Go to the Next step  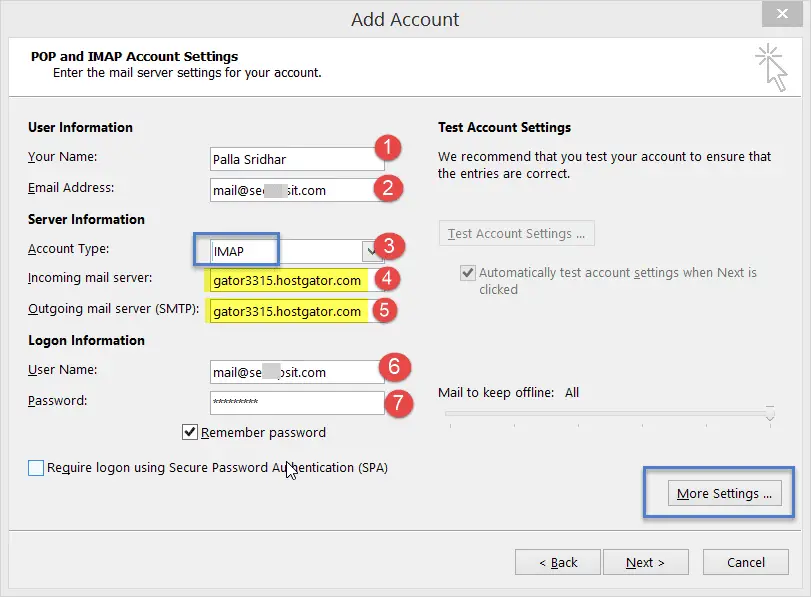(645, 562)
